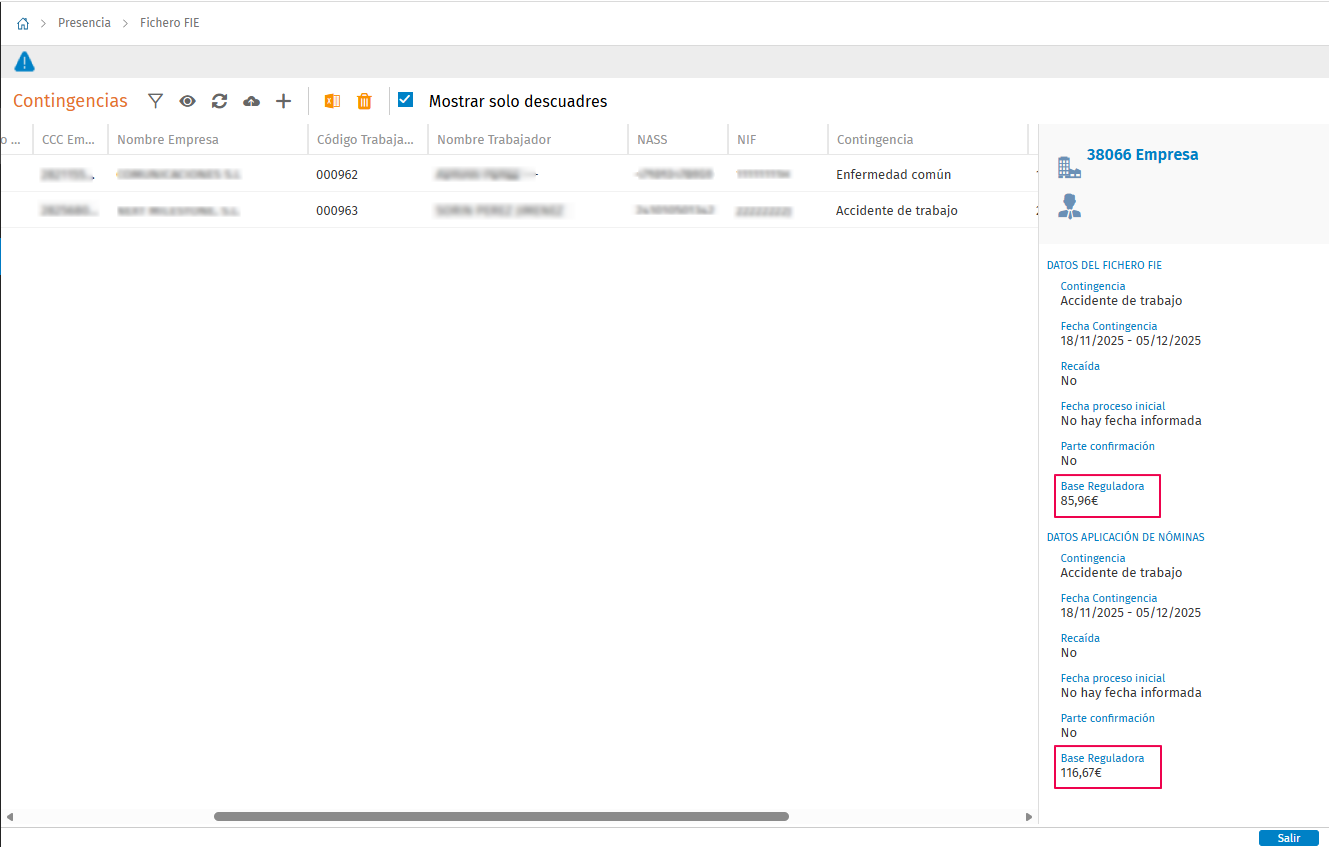
Task: Click the Nombre Trabajador column header
Action: [528, 140]
